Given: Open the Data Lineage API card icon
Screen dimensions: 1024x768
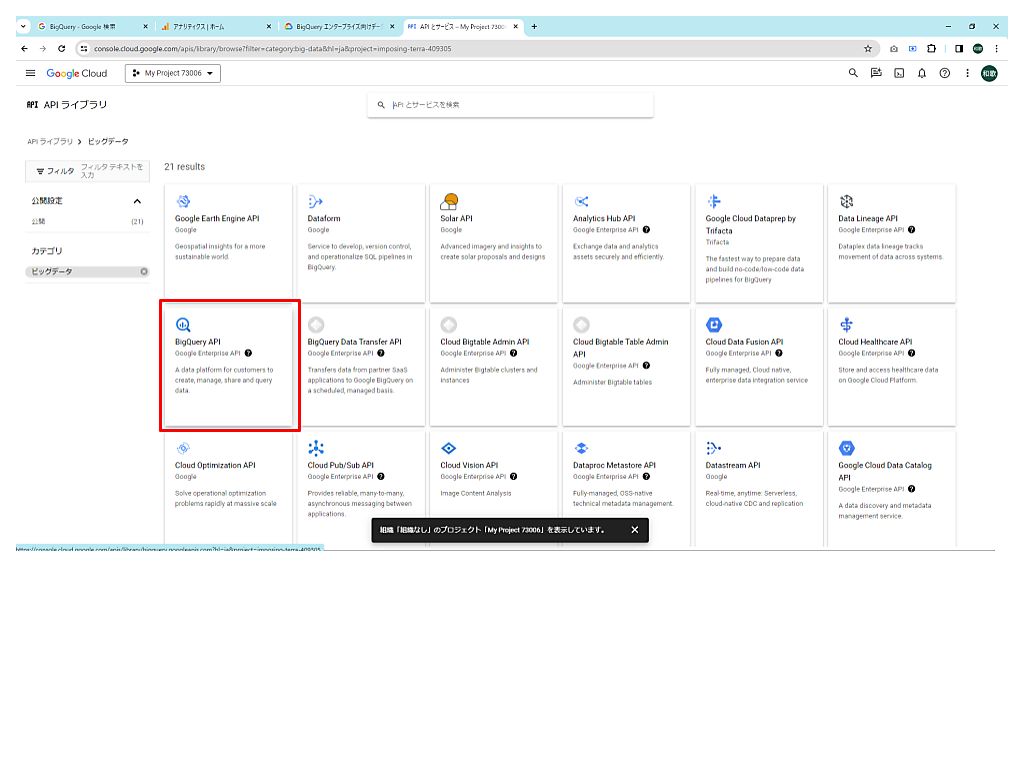Looking at the screenshot, I should (x=846, y=201).
